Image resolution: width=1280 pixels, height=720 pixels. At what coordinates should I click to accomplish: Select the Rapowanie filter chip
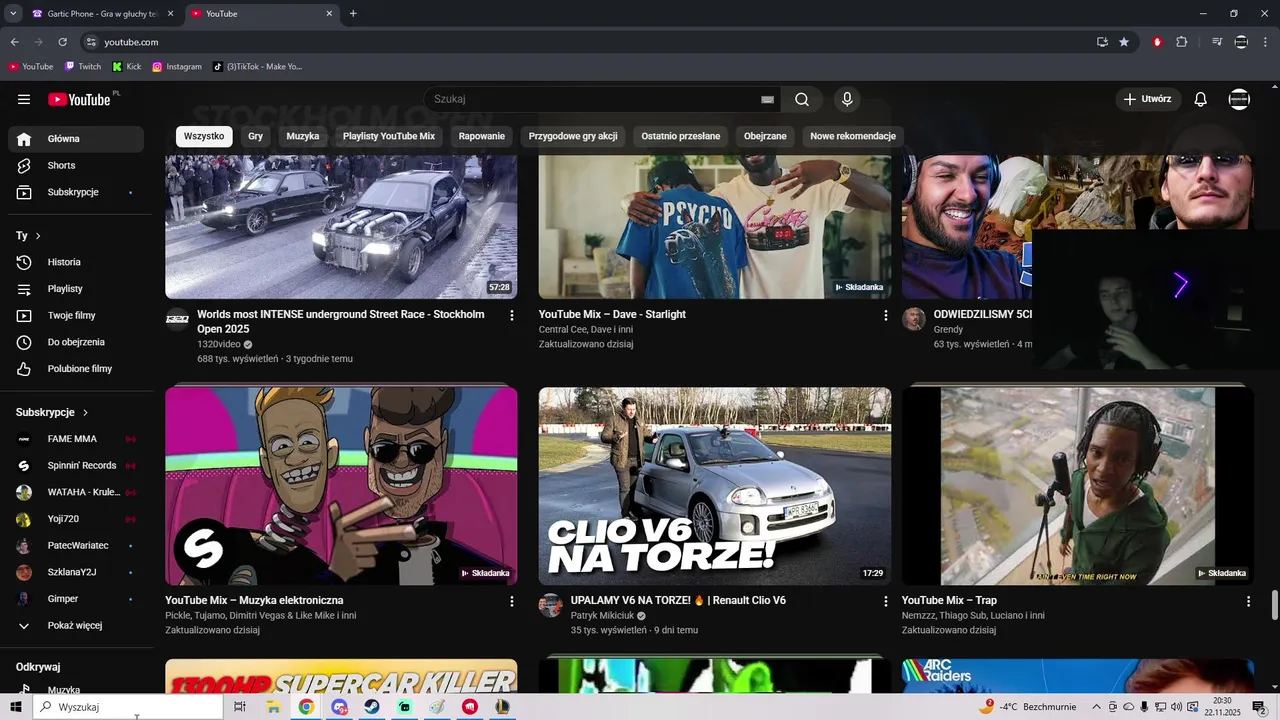tap(482, 136)
